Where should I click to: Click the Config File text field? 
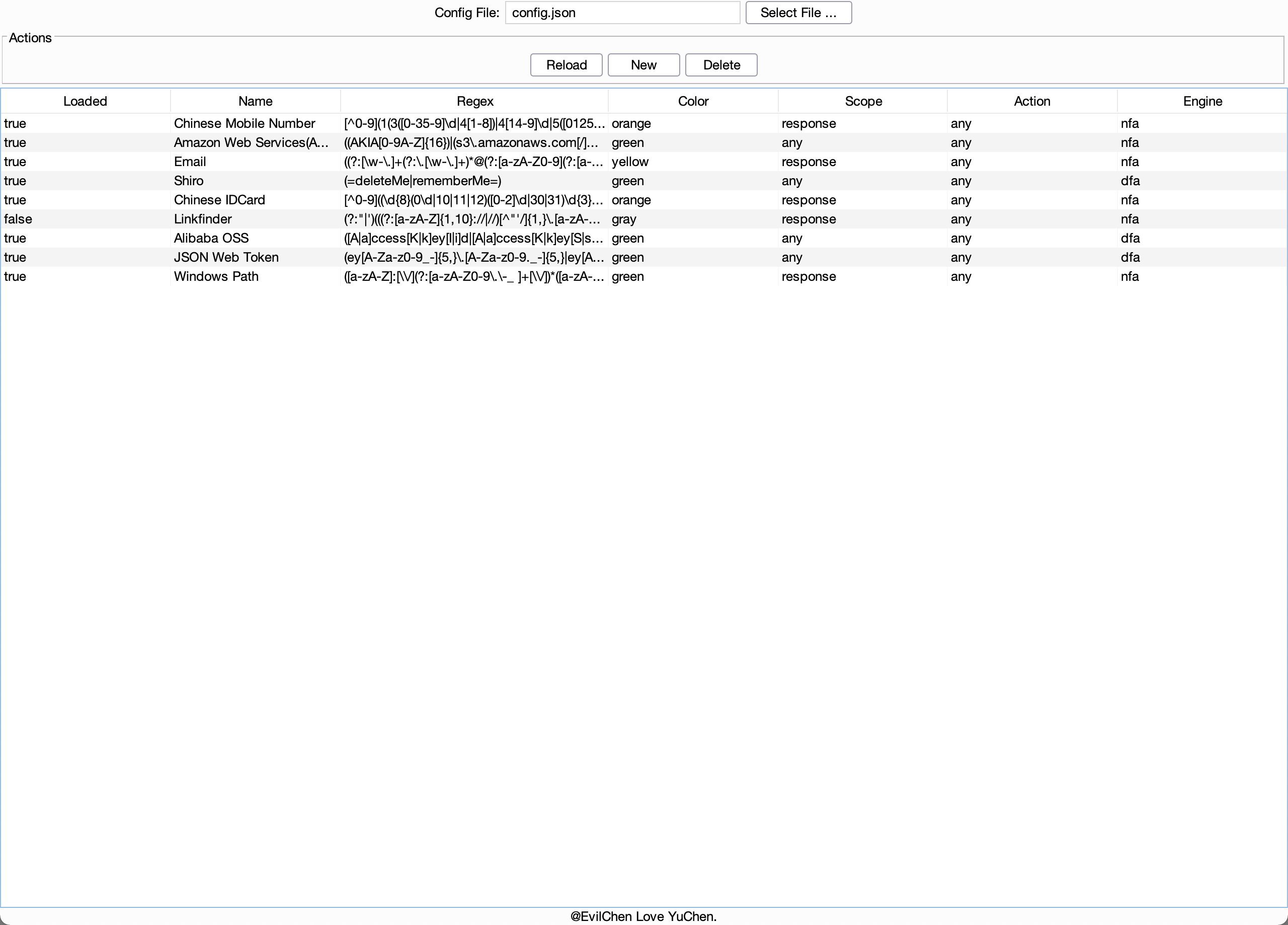(x=622, y=13)
